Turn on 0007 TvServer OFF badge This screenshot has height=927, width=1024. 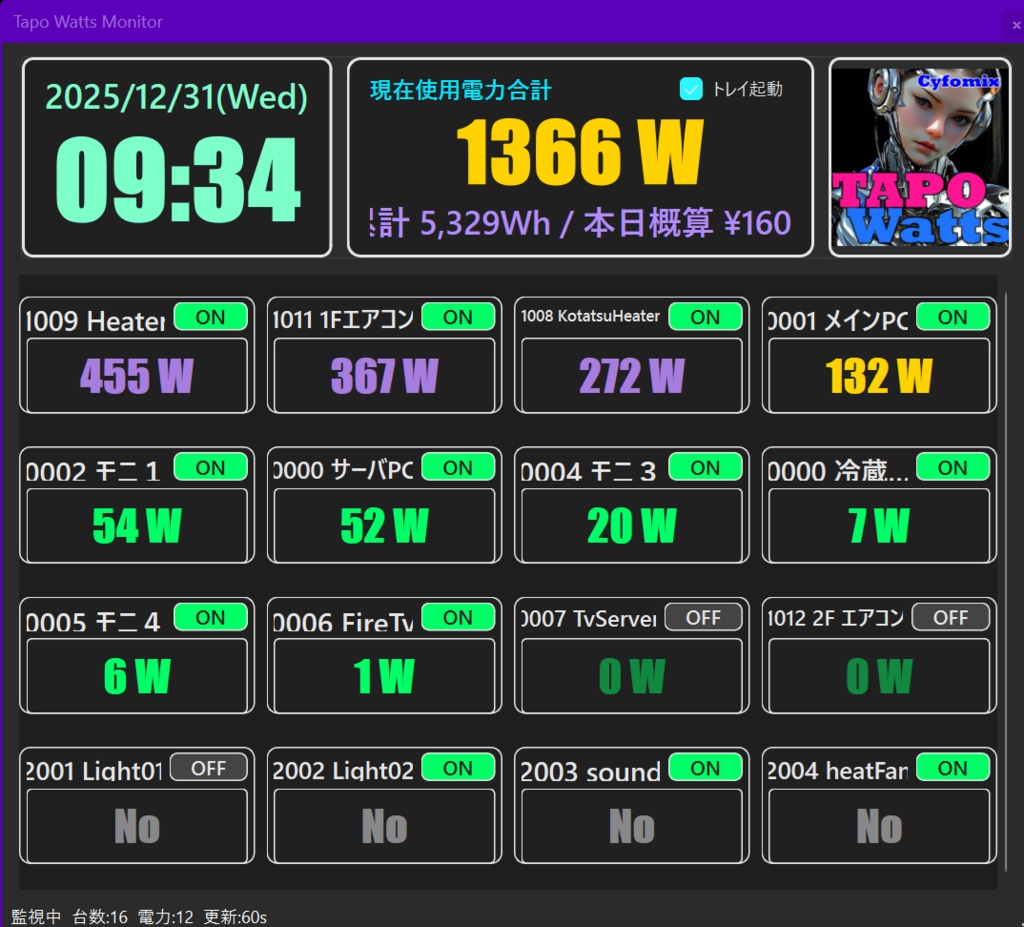[703, 617]
